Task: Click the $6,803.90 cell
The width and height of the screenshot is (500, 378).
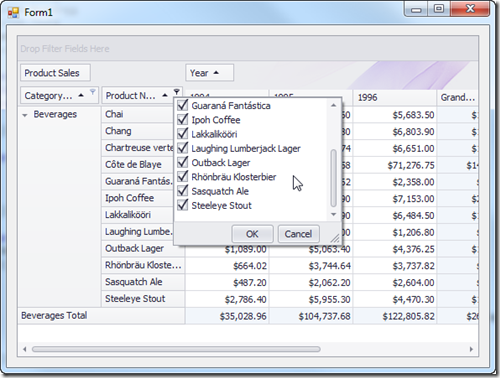Action: [395, 132]
